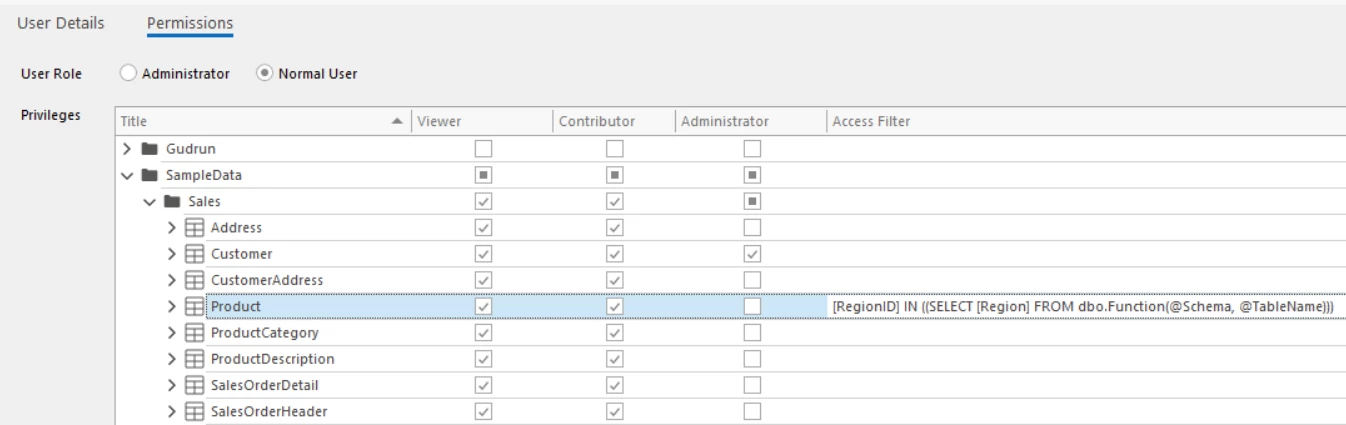Click the ProductCategory table icon
The width and height of the screenshot is (1346, 425).
(194, 332)
